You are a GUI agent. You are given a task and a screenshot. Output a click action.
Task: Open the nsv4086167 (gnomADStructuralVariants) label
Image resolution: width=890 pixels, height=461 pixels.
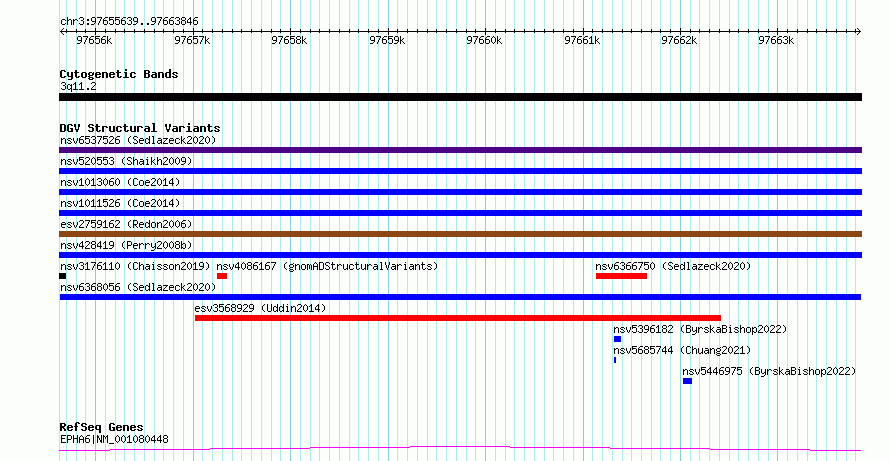click(328, 266)
